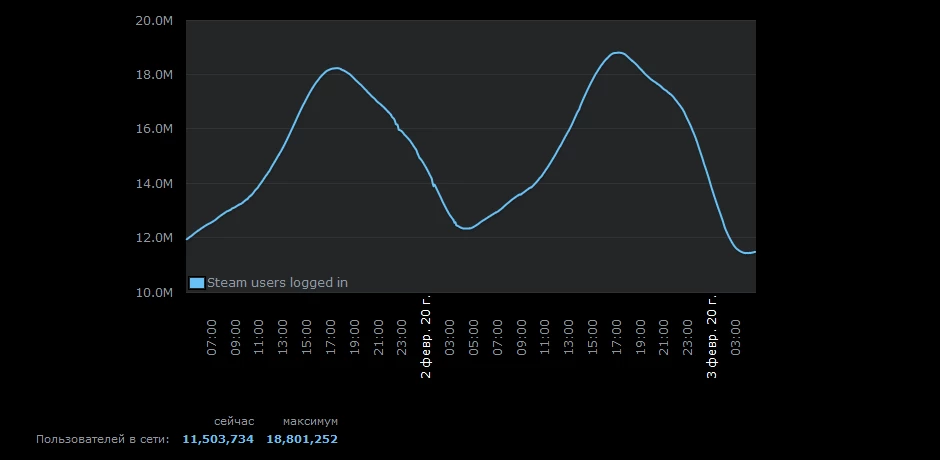Select the 18.0M y-axis label
Screen dimensions: 940x460
[x=153, y=75]
